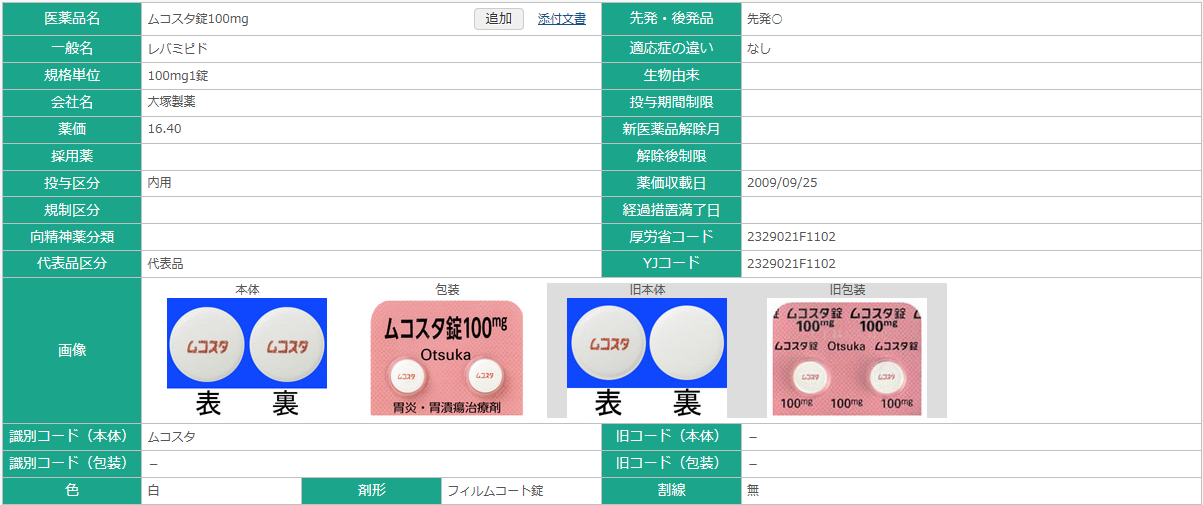Image resolution: width=1203 pixels, height=505 pixels.
Task: Click the 画像 header cell
Action: (x=72, y=350)
